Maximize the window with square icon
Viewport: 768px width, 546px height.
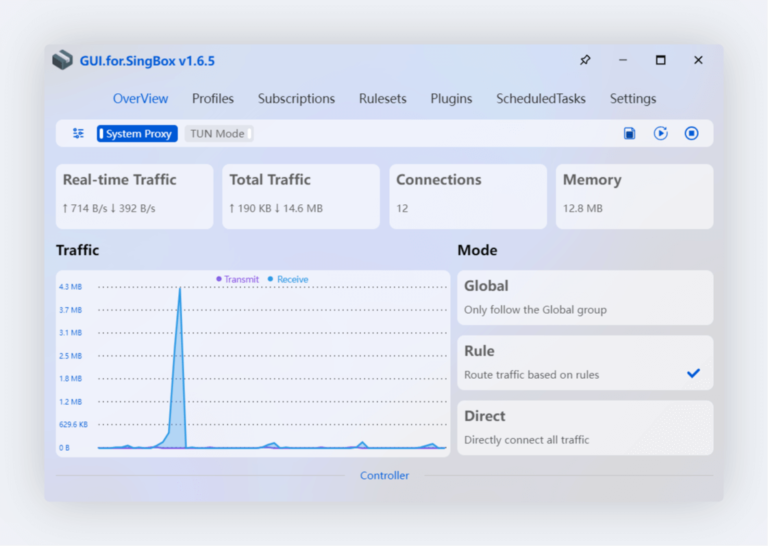(x=661, y=60)
